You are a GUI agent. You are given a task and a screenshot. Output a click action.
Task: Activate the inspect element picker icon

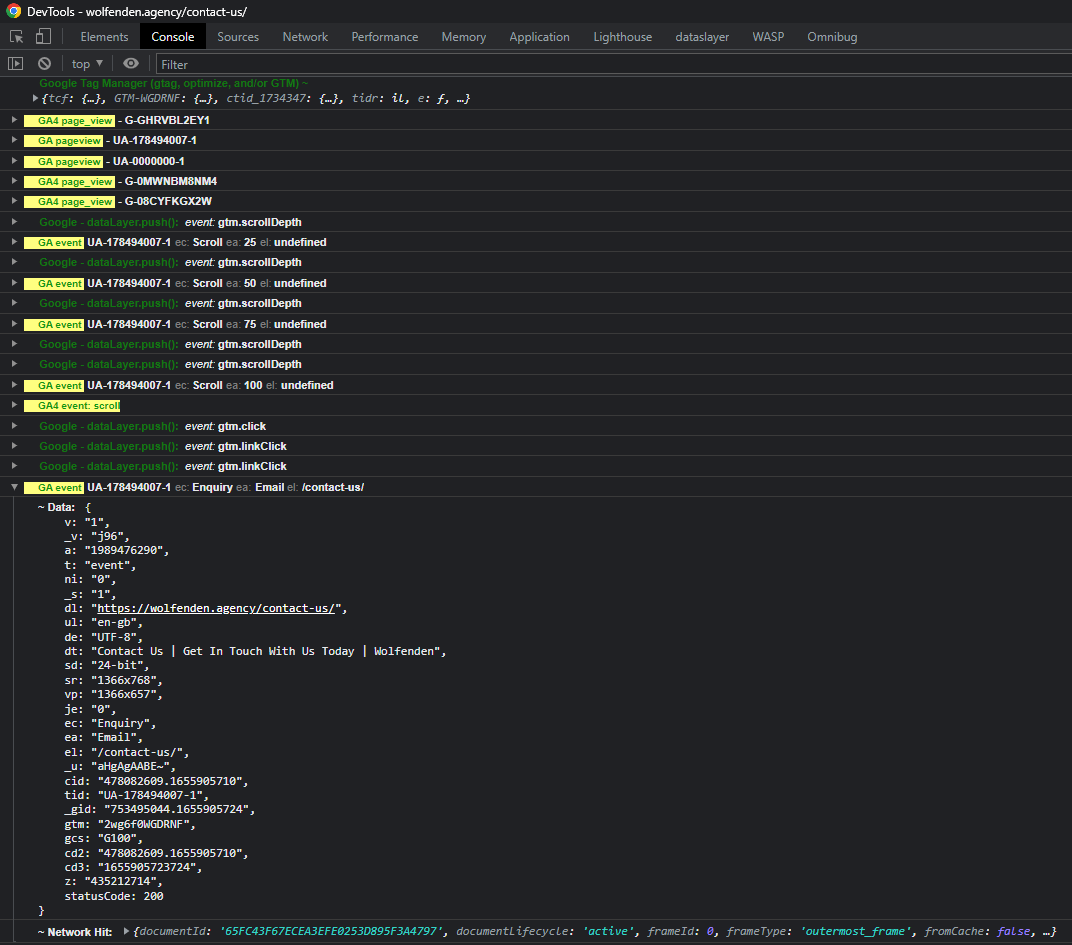(16, 37)
